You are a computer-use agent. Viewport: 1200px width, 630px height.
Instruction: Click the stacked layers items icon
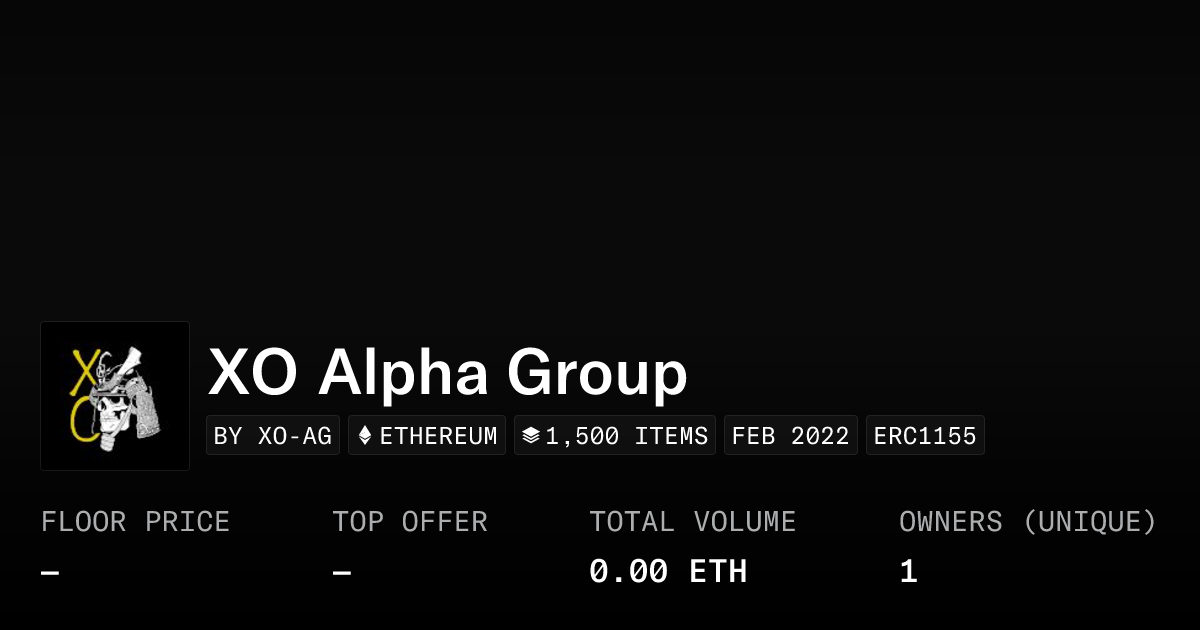tap(531, 436)
